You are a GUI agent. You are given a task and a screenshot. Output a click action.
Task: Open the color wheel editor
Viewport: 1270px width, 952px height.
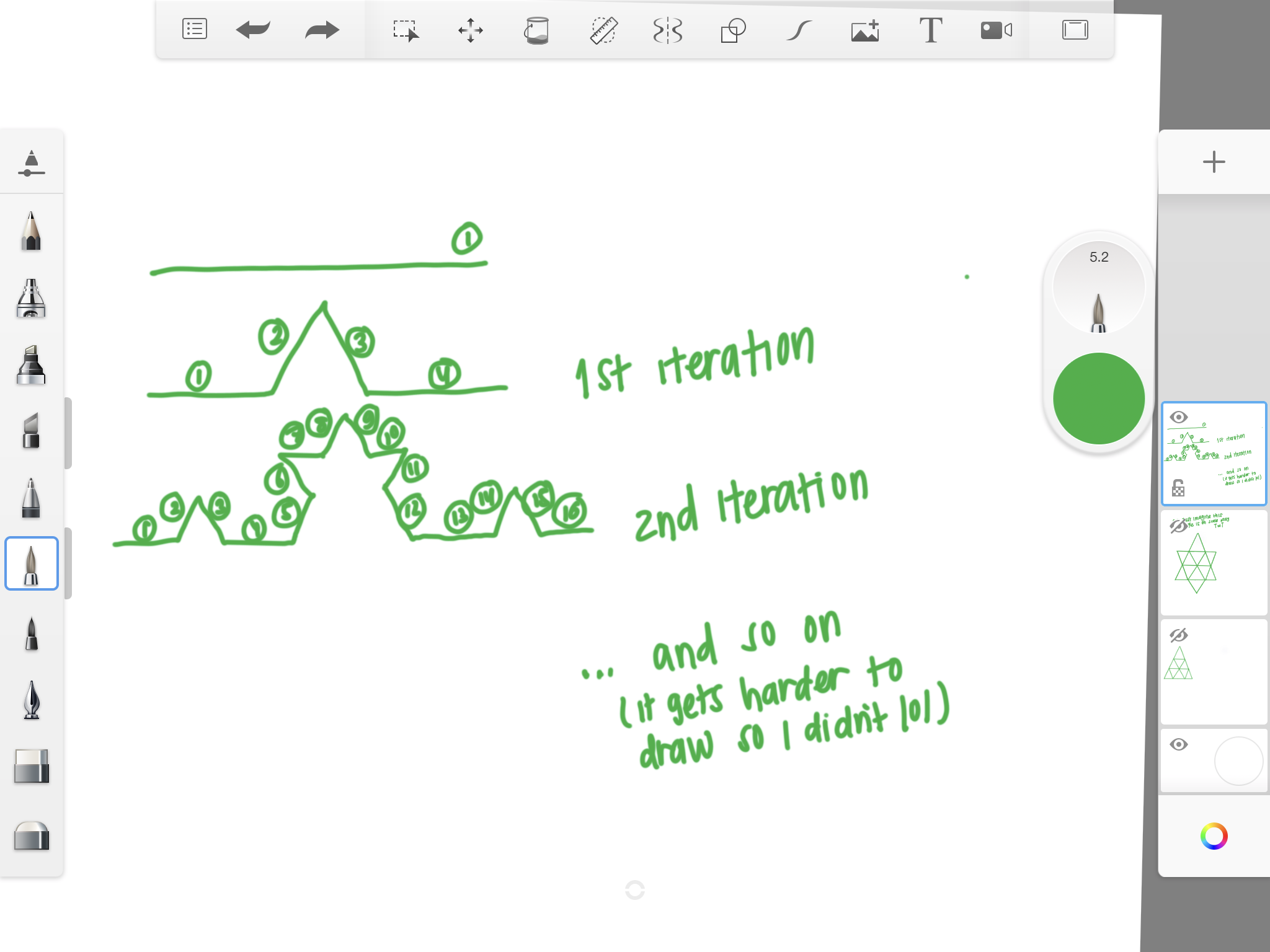click(x=1214, y=836)
